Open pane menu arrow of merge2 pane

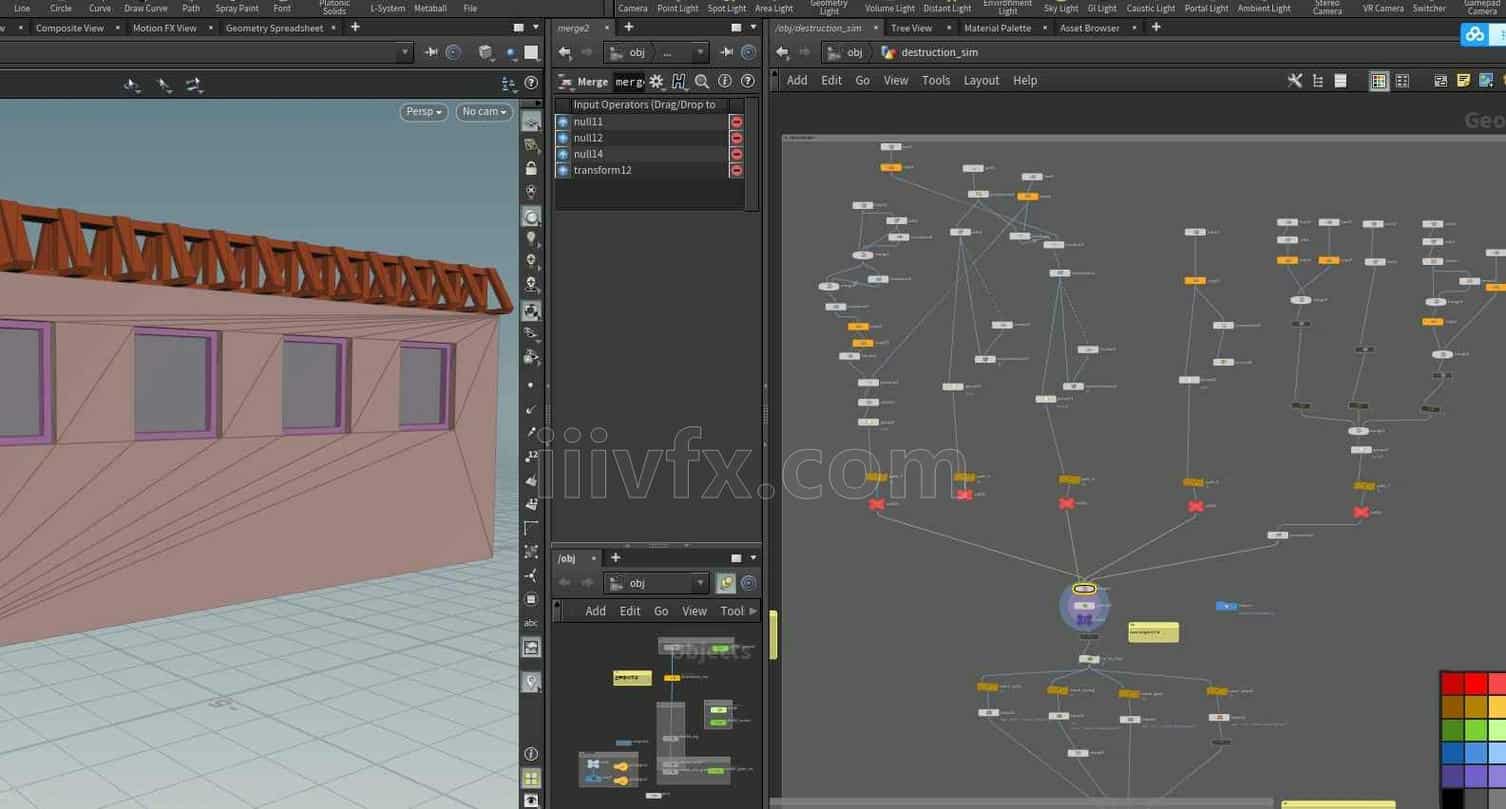[753, 28]
